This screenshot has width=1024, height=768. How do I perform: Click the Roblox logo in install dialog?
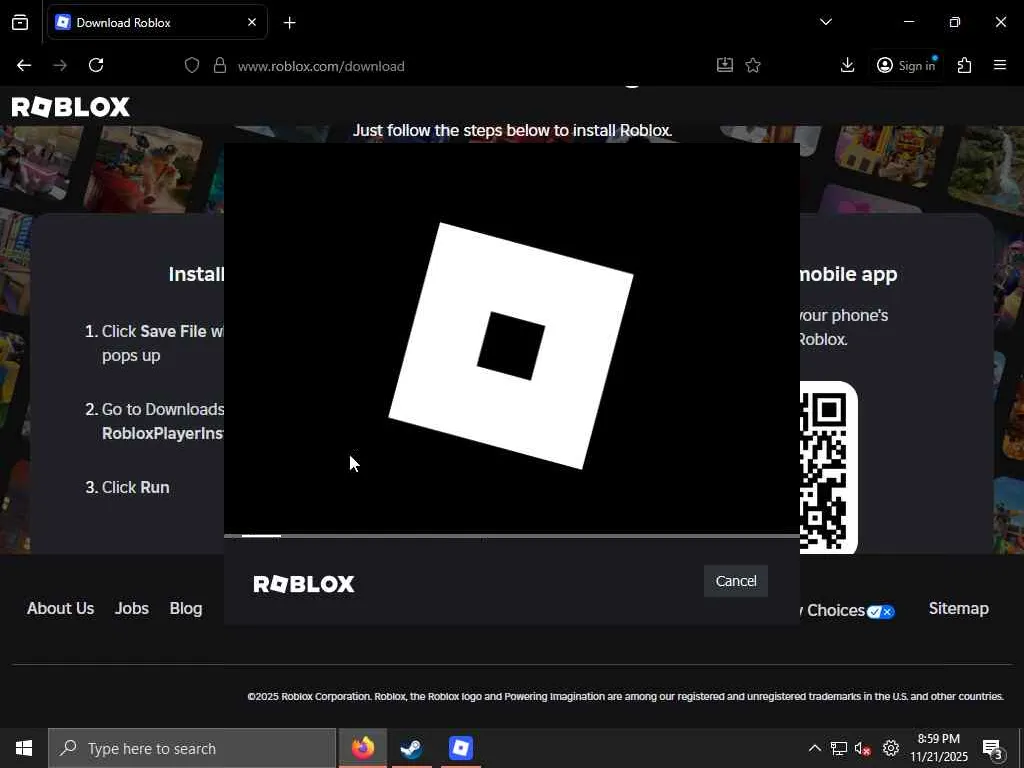click(304, 584)
